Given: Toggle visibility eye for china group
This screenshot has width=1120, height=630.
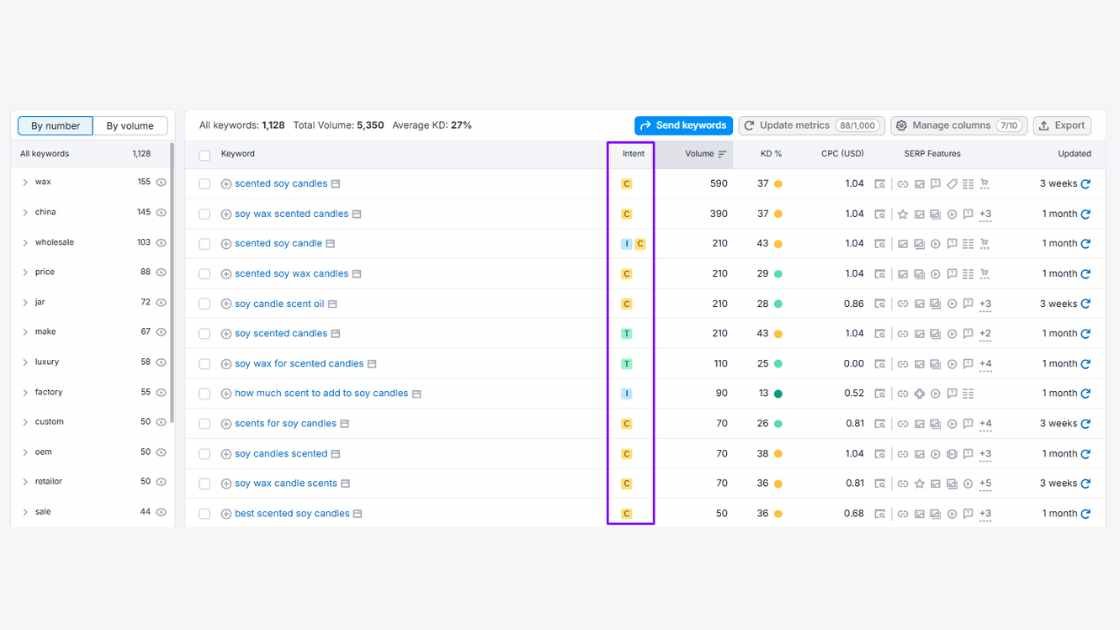Looking at the screenshot, I should (161, 212).
